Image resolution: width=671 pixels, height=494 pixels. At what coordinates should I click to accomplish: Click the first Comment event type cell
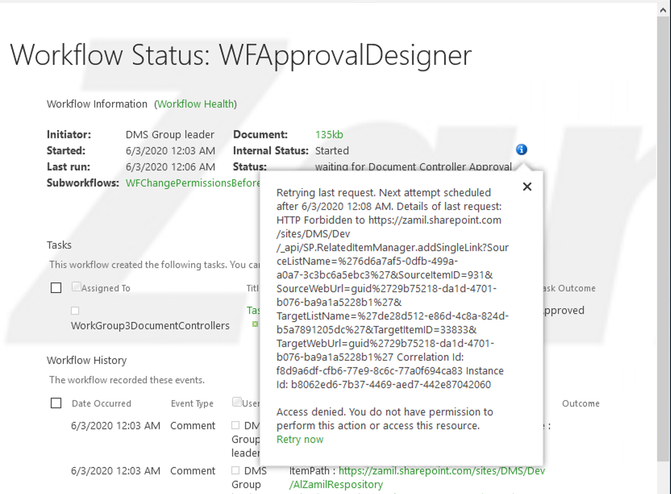pyautogui.click(x=193, y=426)
